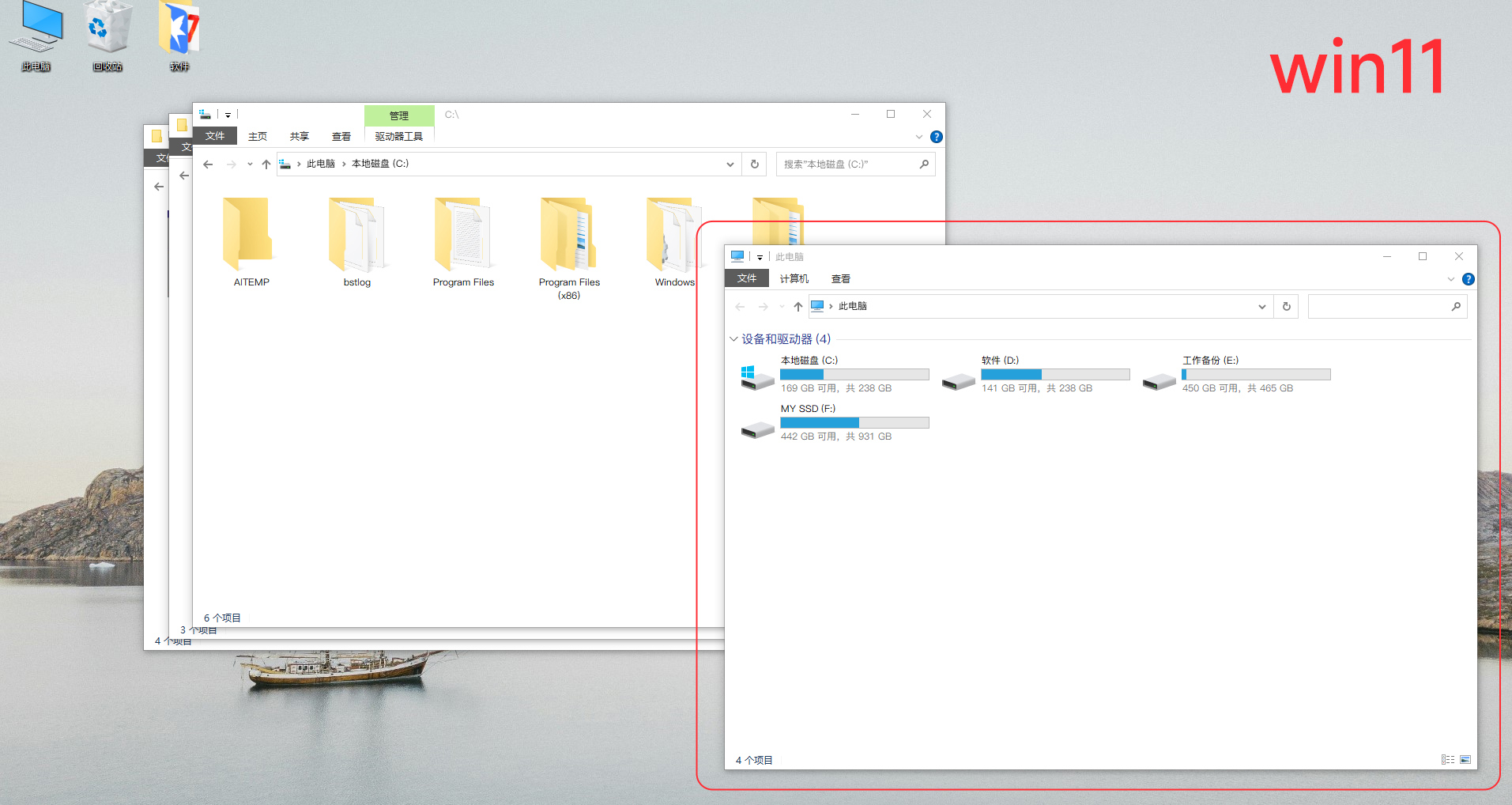Open the 文件 menu in 此电脑 window
1512x805 pixels.
tap(747, 278)
